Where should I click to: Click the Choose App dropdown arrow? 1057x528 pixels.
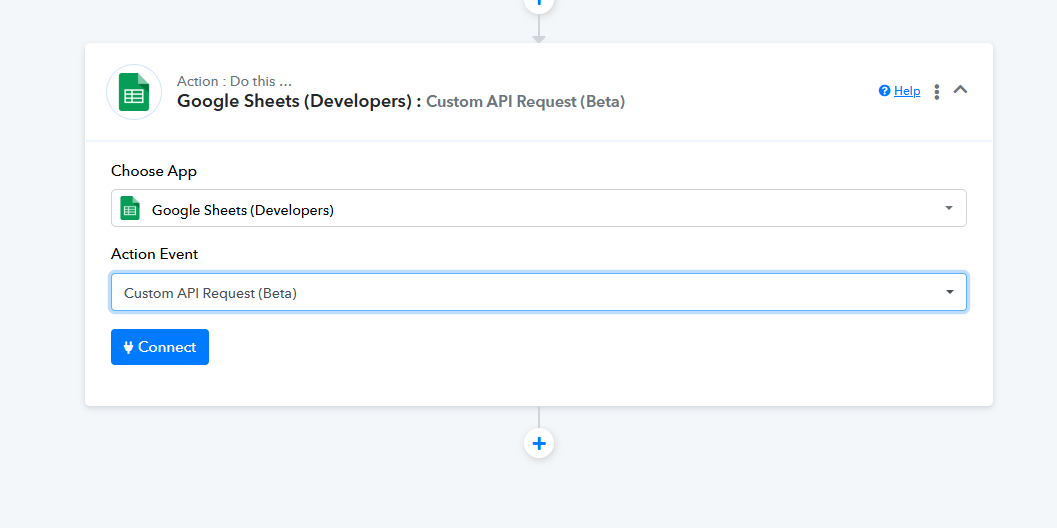coord(949,208)
